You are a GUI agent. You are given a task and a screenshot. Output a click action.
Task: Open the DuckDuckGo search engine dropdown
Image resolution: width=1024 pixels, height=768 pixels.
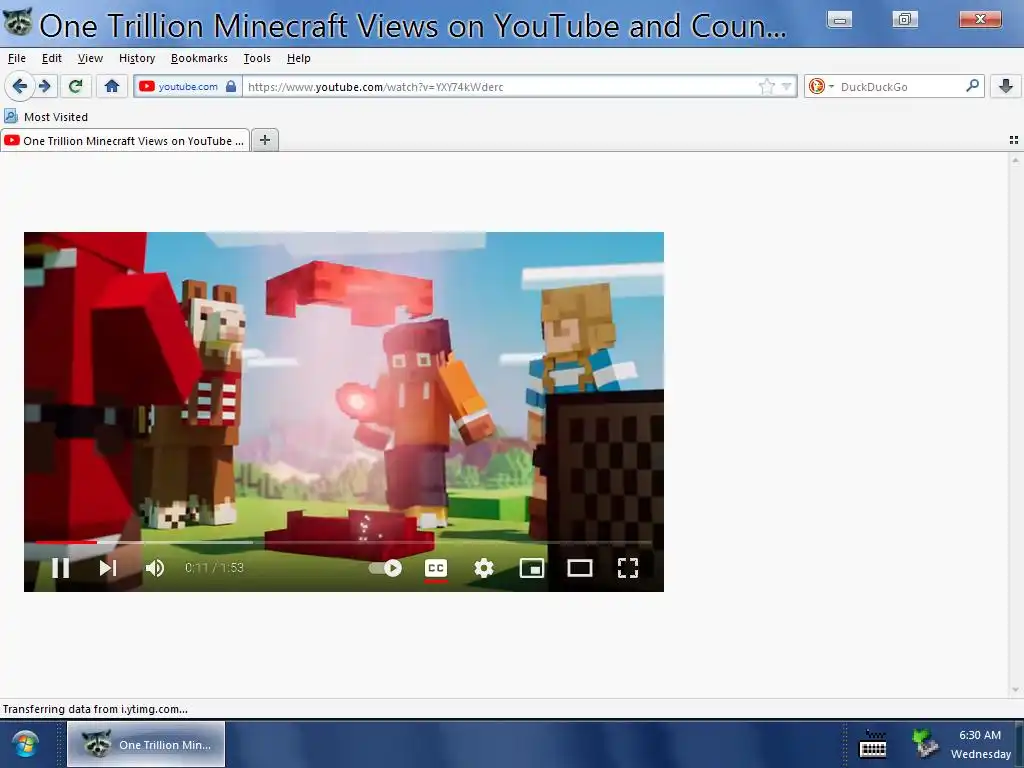tap(820, 86)
